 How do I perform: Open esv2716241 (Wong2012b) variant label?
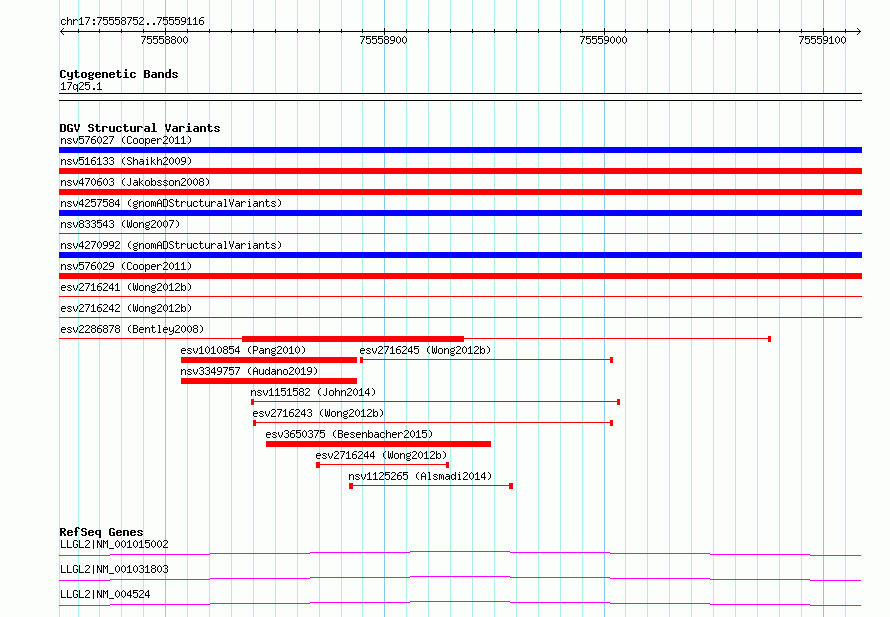coord(126,287)
